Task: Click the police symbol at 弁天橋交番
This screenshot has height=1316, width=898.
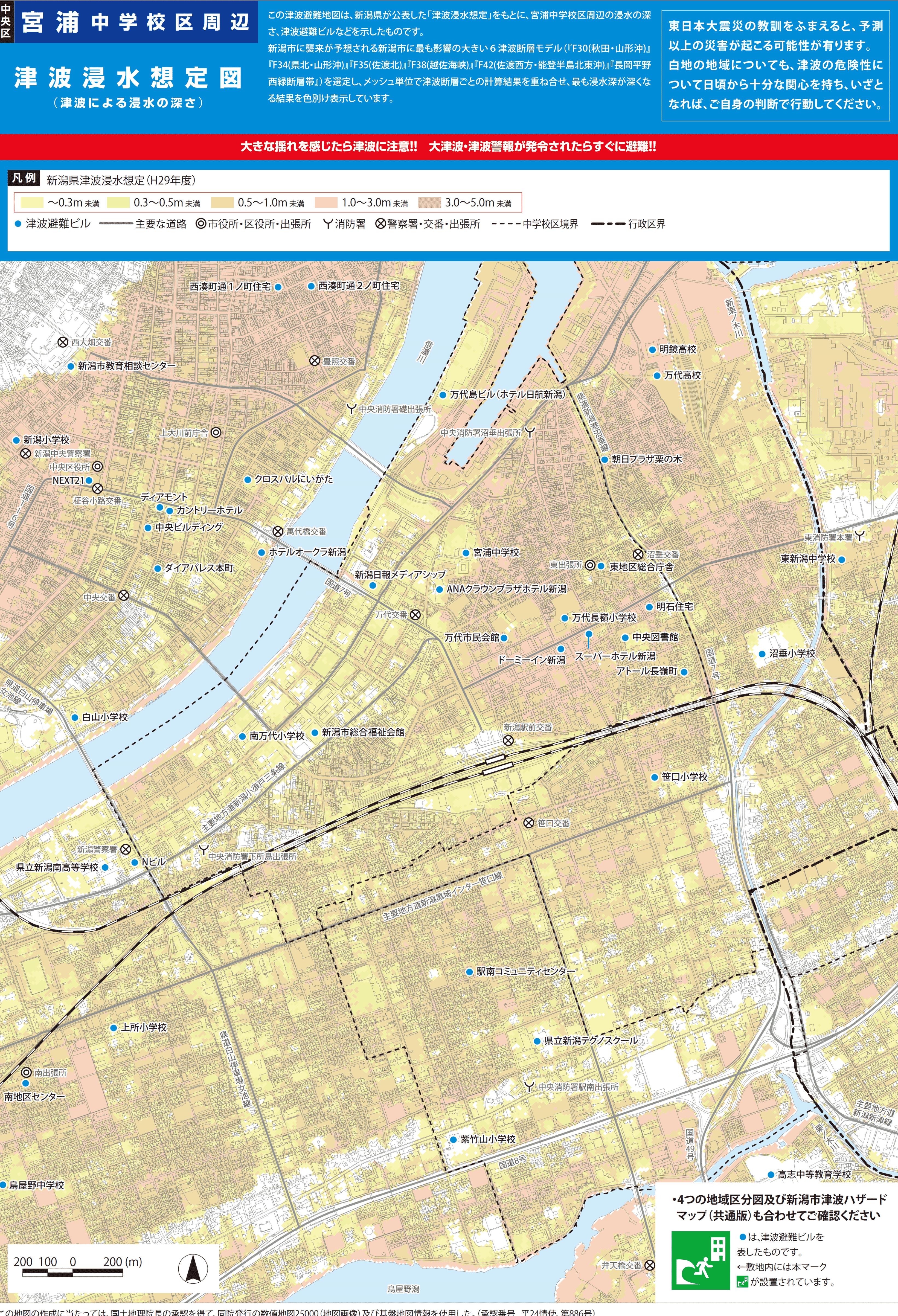Action: pyautogui.click(x=650, y=1265)
